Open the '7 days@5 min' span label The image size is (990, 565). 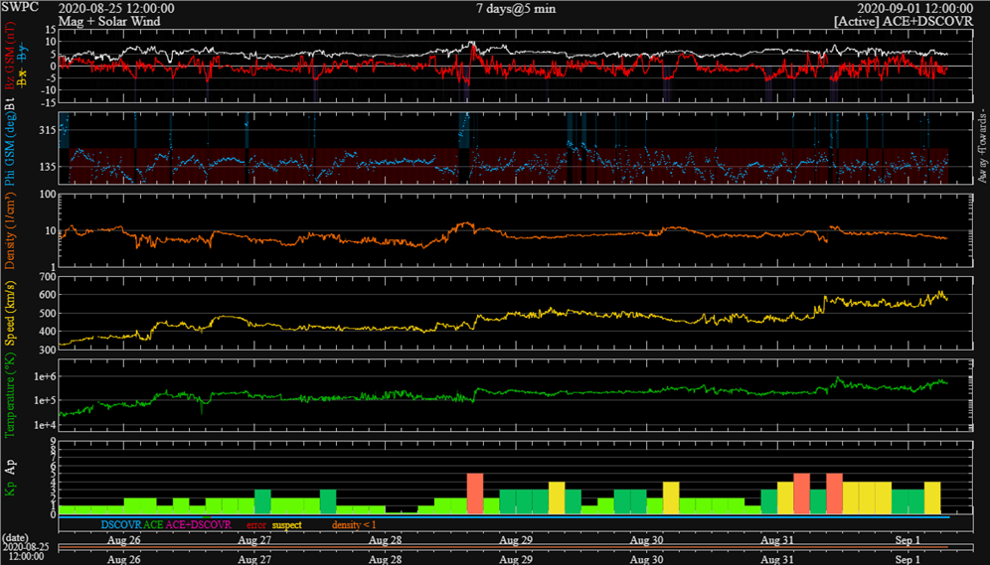[516, 9]
